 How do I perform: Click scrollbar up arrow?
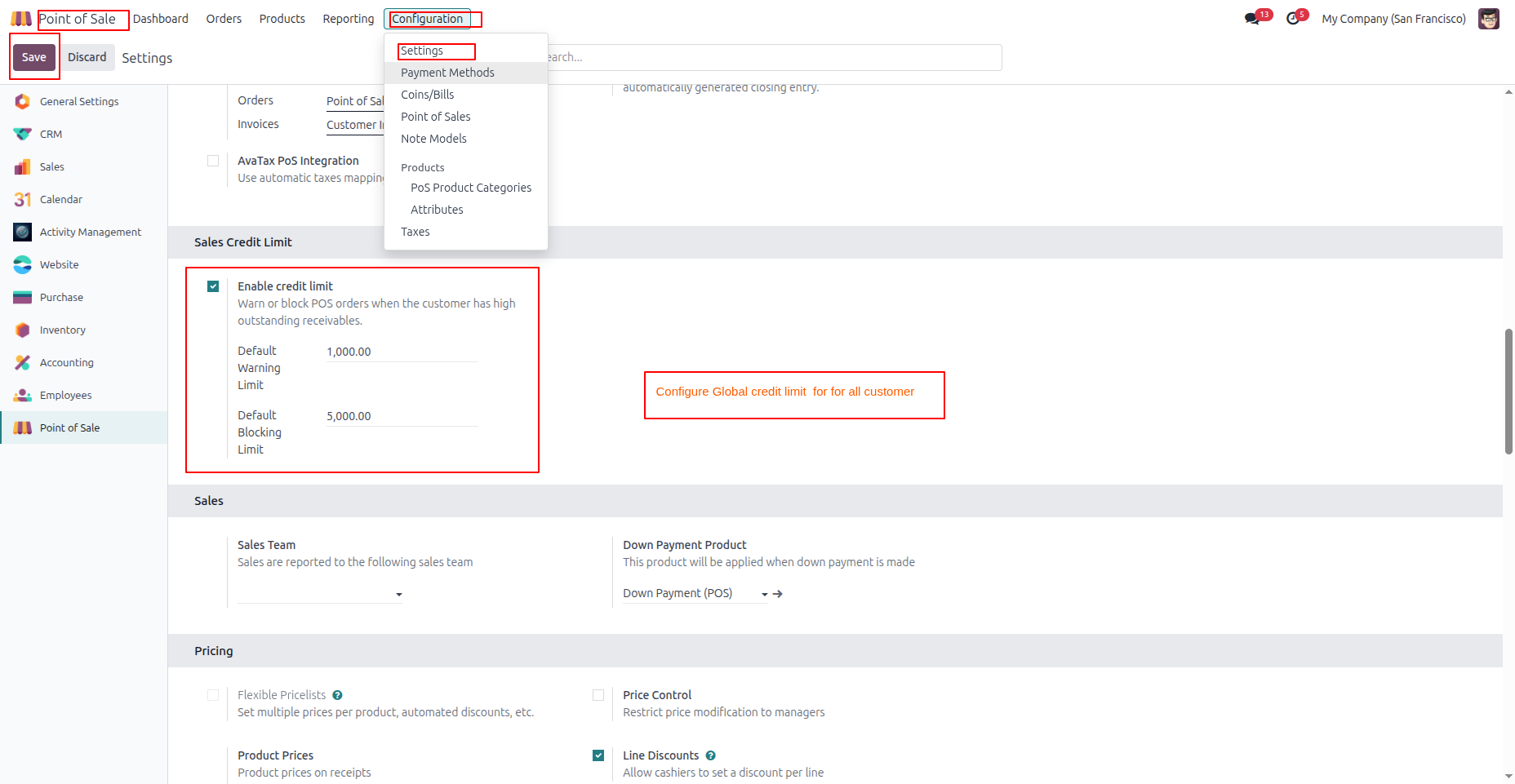pos(1508,91)
